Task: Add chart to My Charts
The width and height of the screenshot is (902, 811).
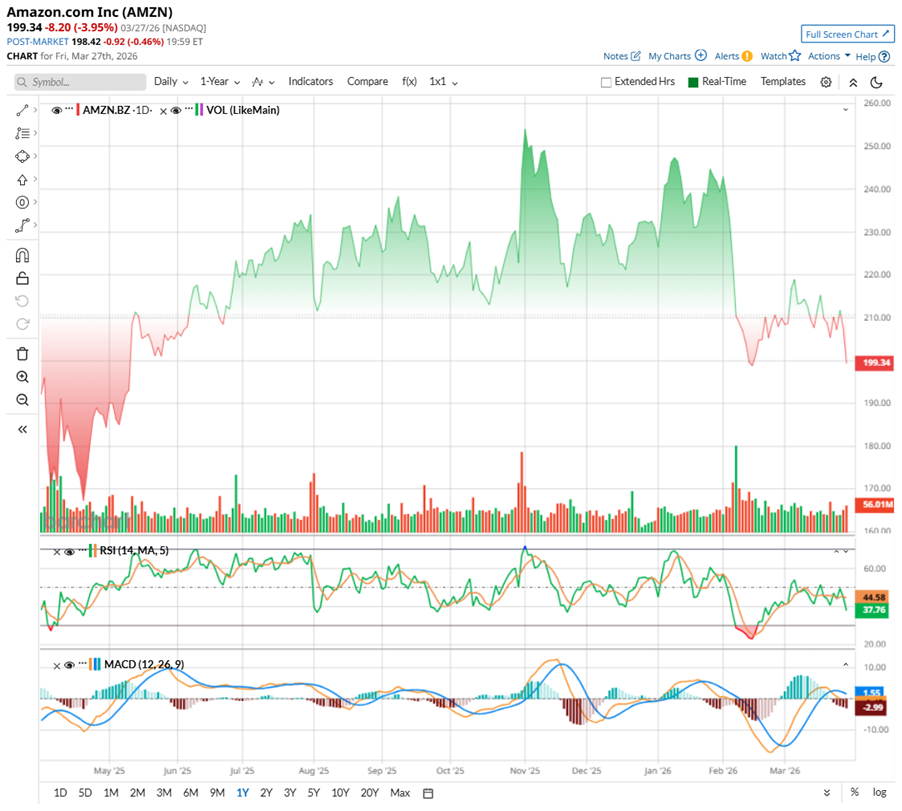Action: tap(701, 55)
